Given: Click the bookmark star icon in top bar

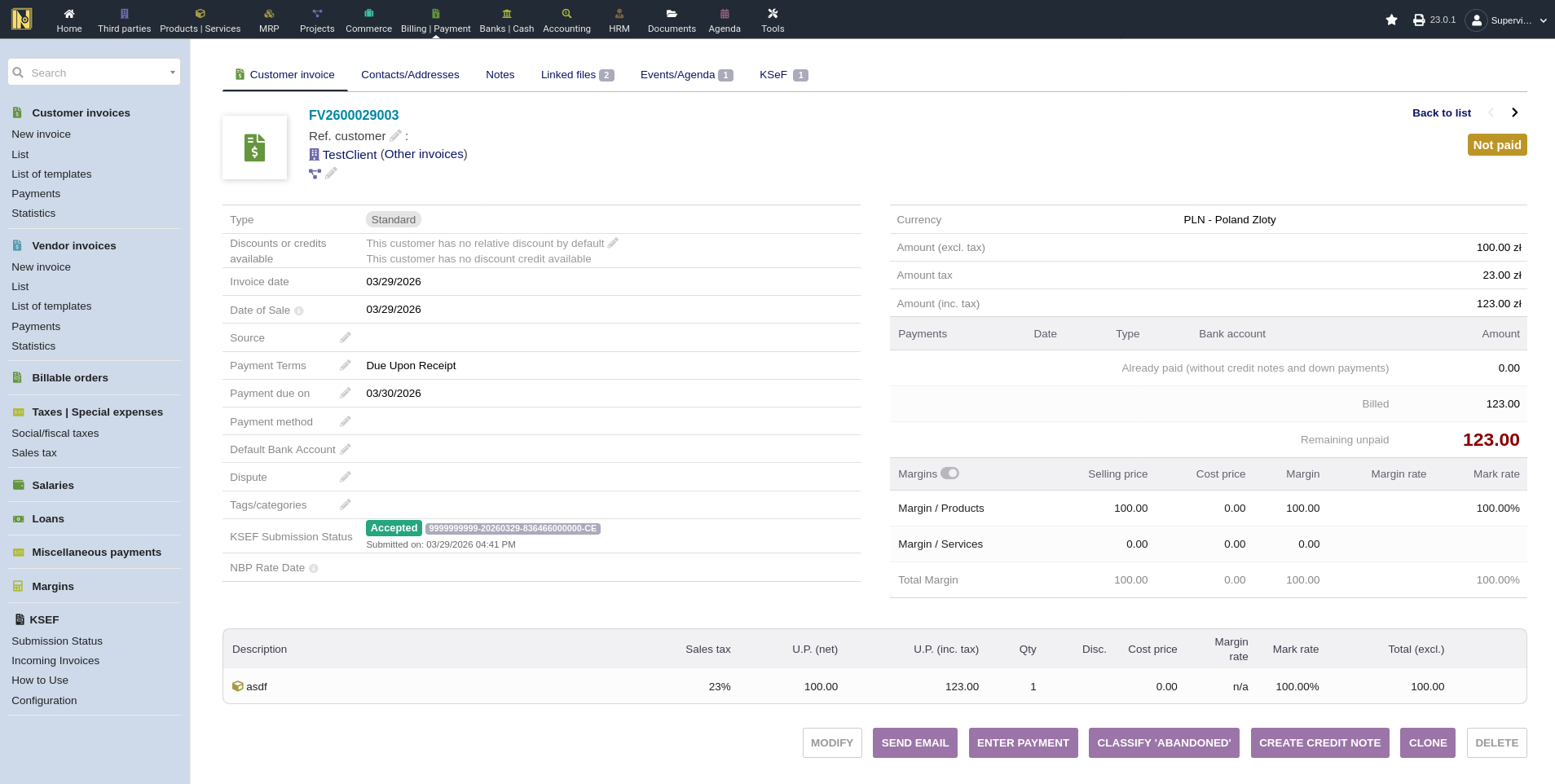Looking at the screenshot, I should (1391, 20).
